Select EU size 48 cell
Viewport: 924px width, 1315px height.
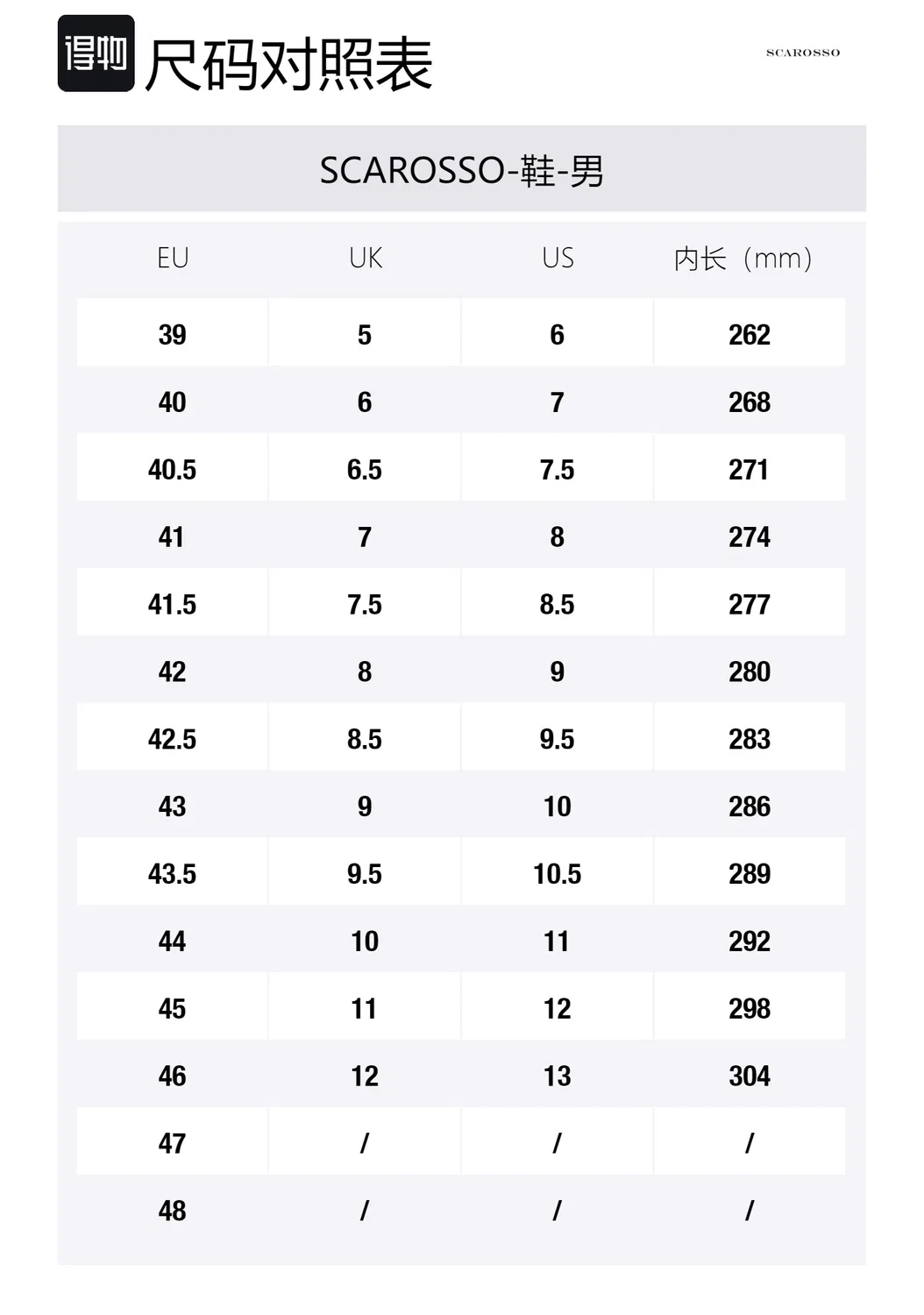(x=172, y=1209)
